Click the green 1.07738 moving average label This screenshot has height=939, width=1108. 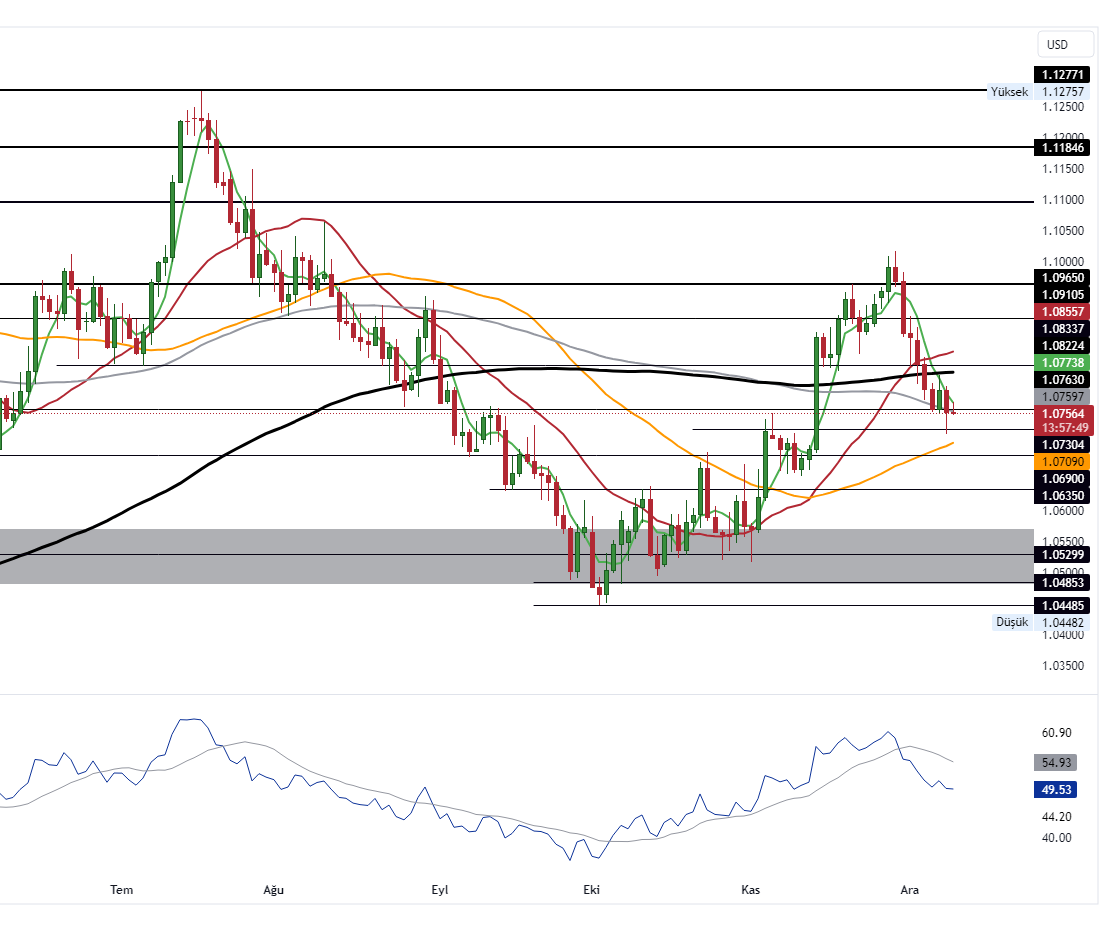1064,362
